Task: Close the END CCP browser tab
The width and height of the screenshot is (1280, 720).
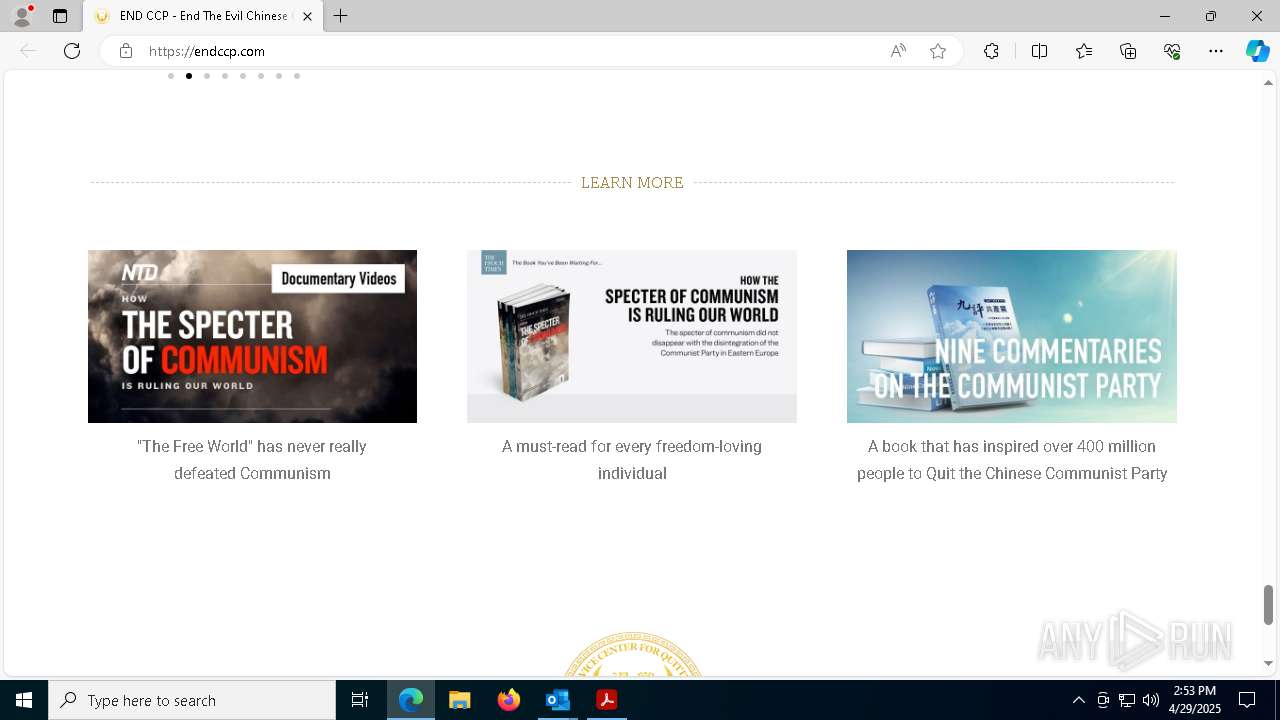Action: [307, 16]
